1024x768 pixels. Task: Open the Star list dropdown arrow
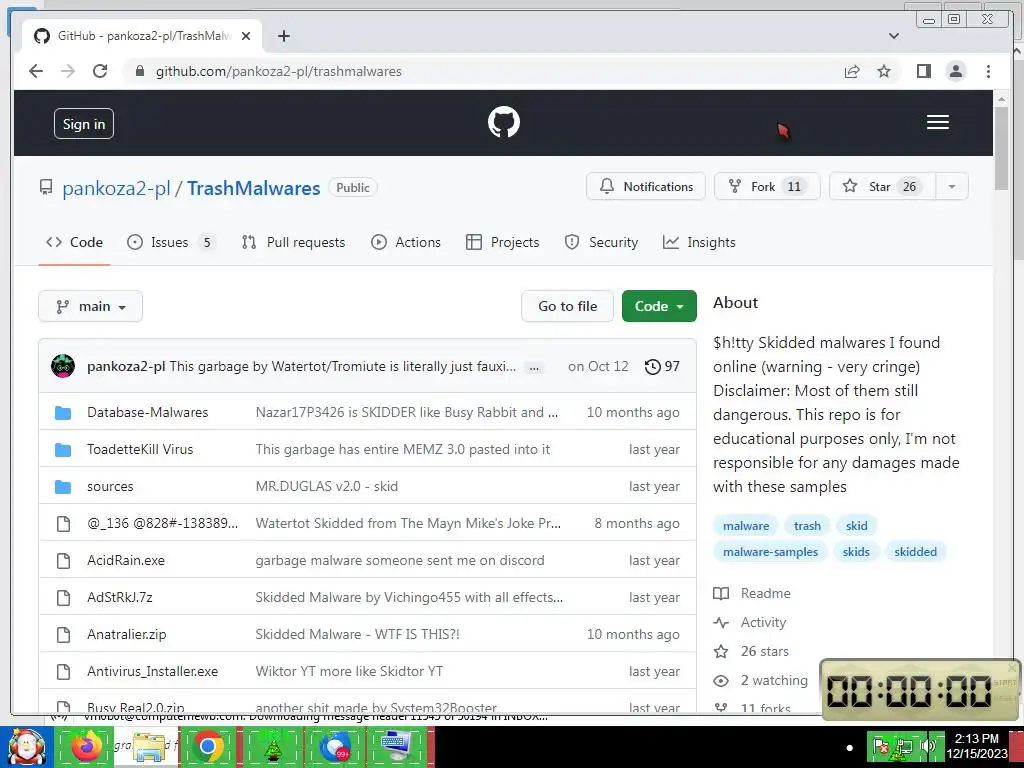[952, 187]
